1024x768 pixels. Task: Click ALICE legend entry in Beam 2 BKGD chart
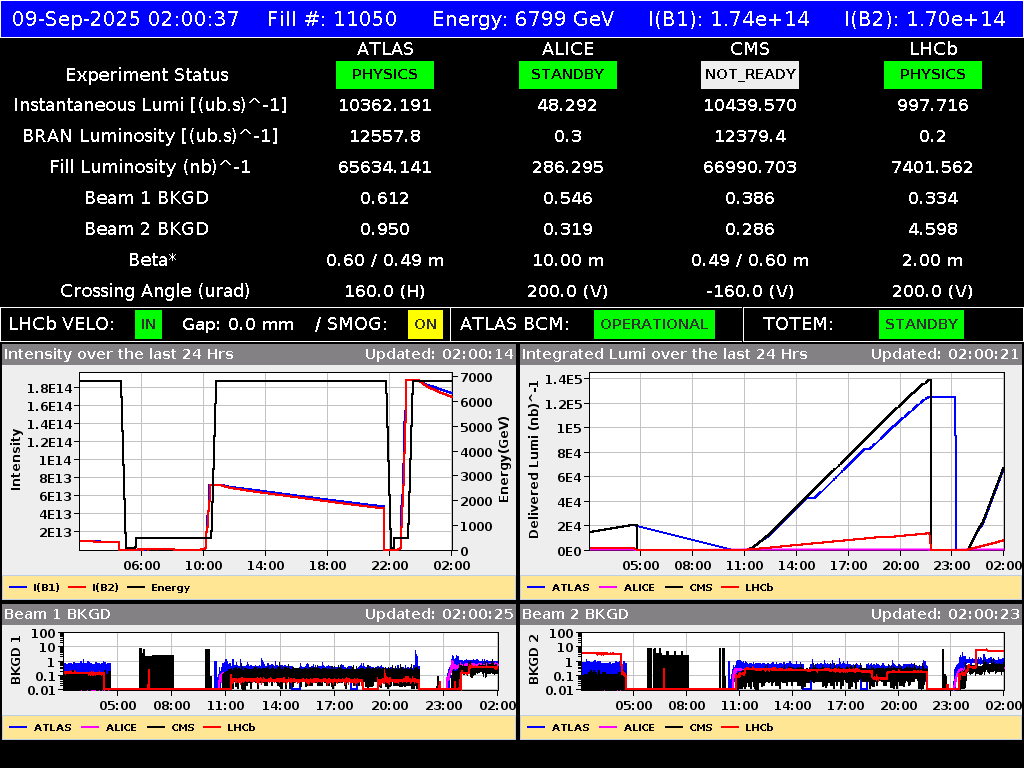(x=627, y=728)
